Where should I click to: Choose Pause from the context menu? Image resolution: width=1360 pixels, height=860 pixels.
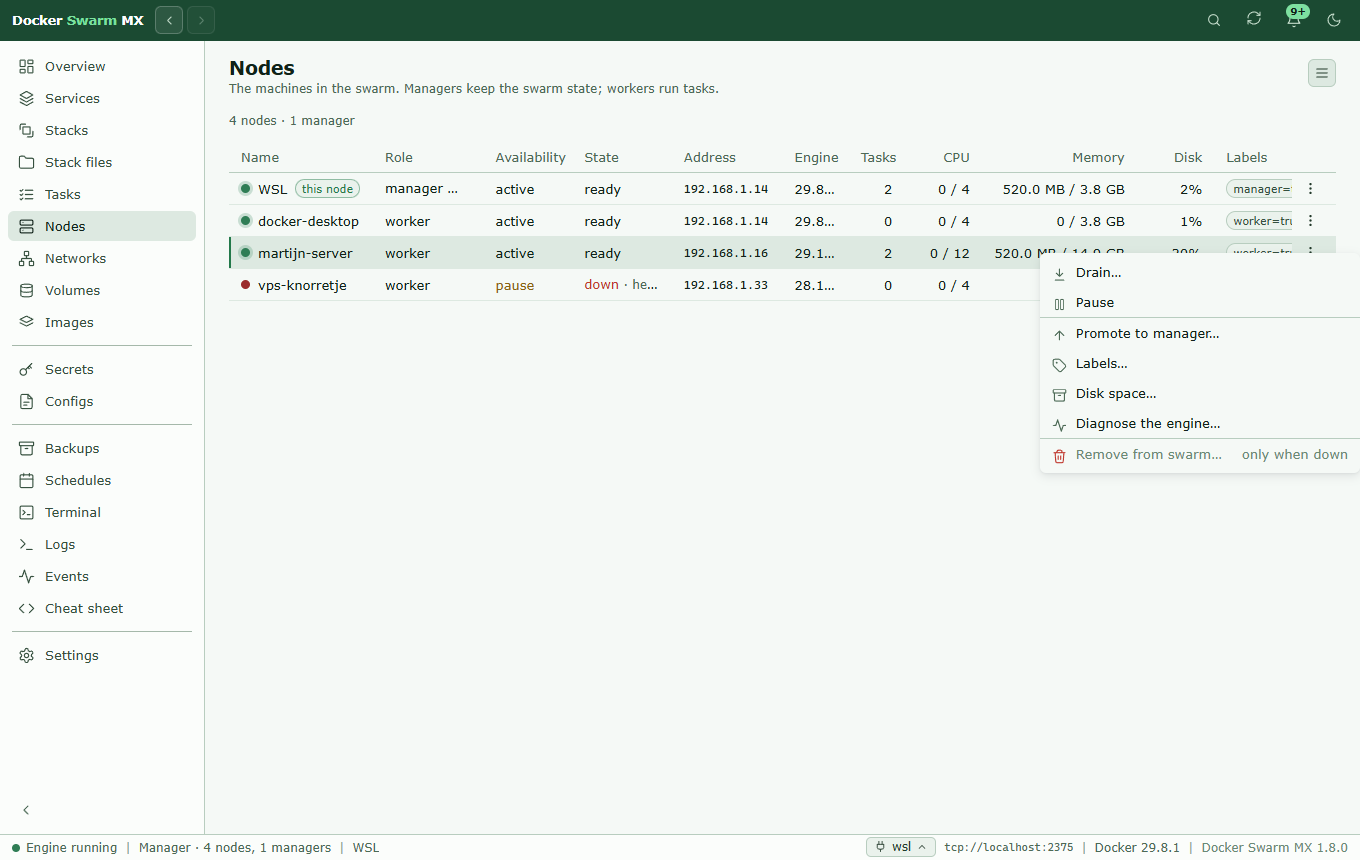coord(1200,303)
